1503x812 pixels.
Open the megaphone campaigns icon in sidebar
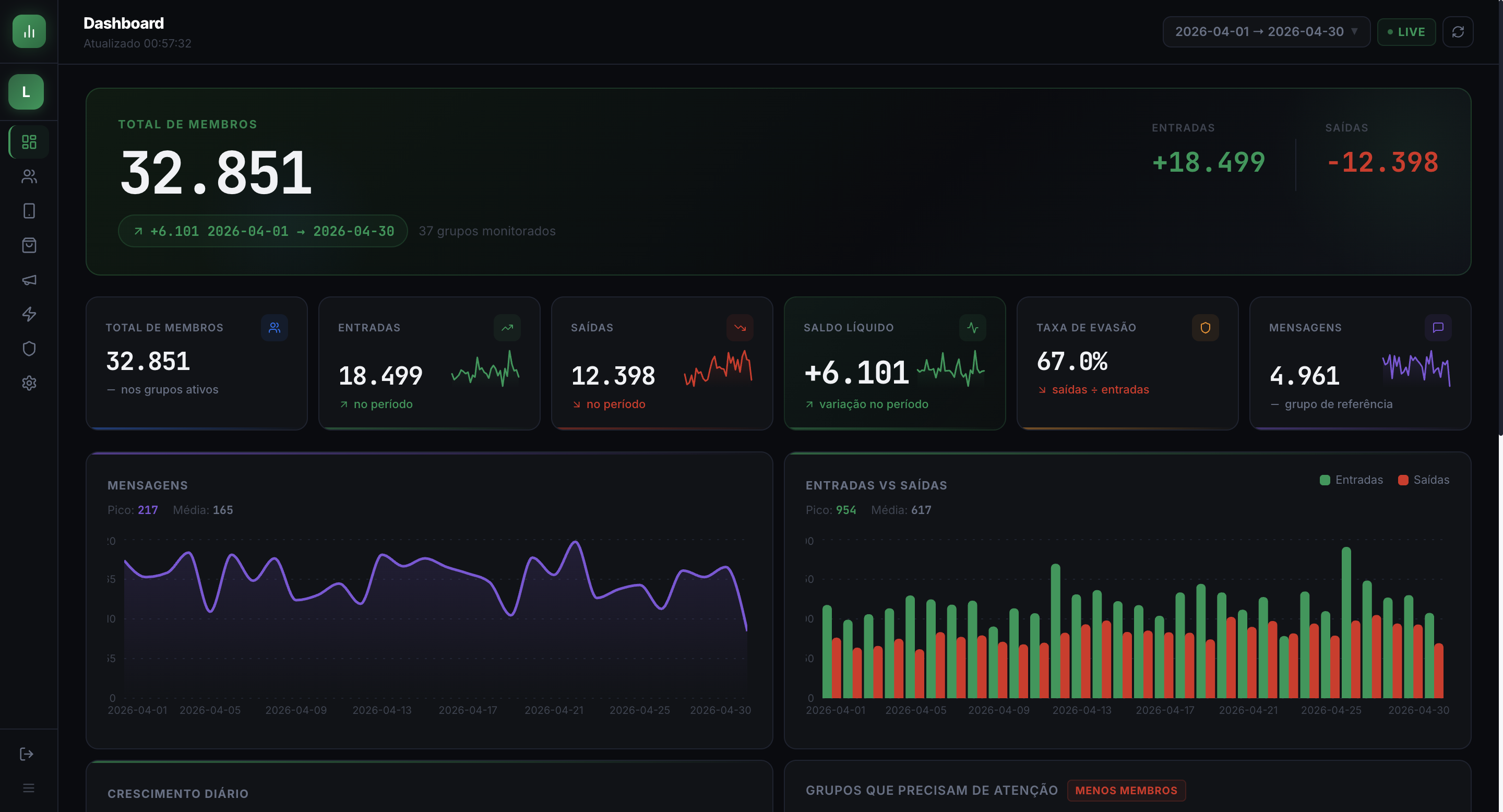29,280
